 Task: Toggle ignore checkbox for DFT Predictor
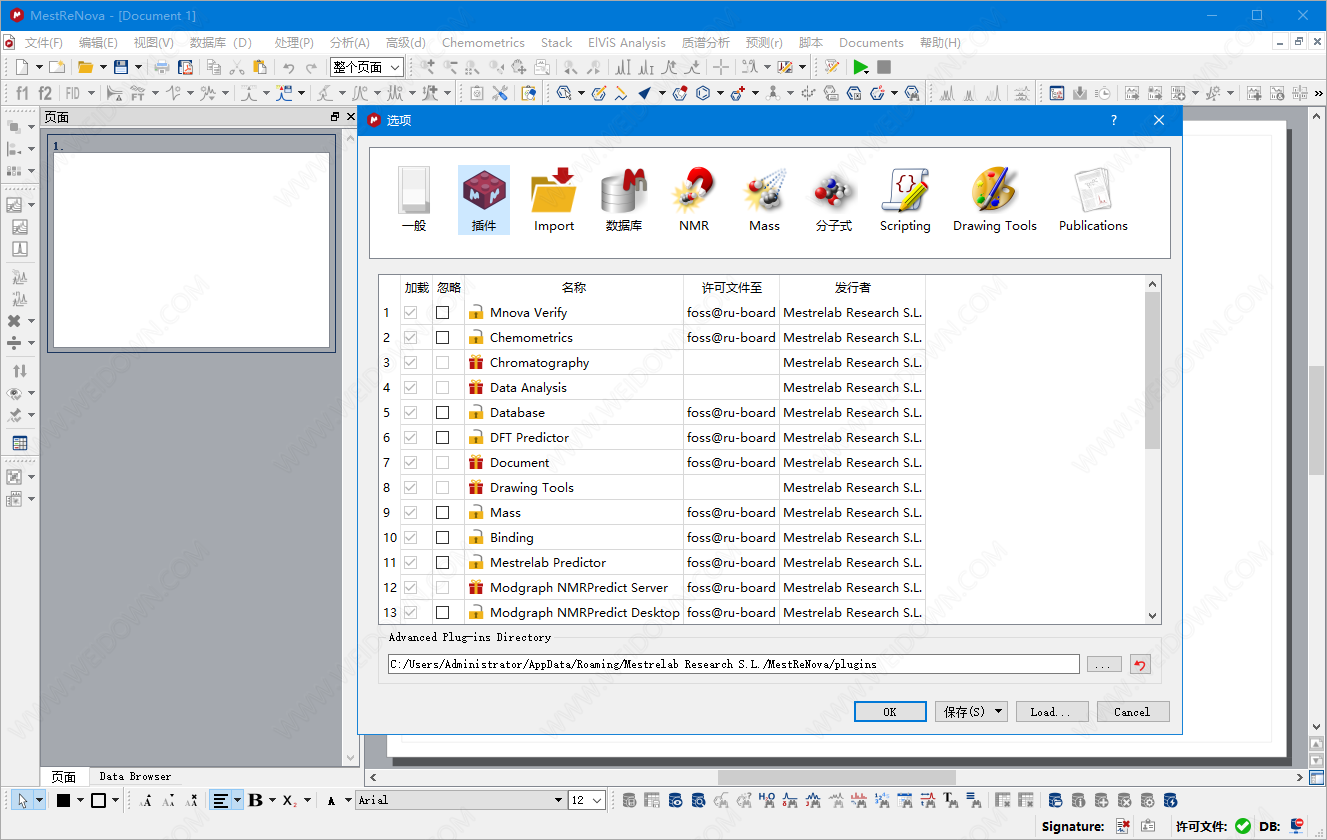pos(442,437)
